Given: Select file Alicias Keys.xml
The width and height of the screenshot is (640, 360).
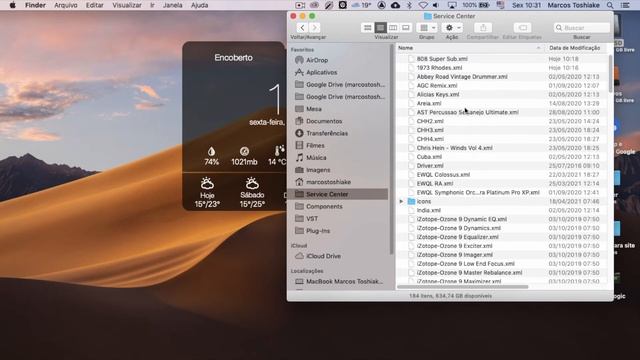Looking at the screenshot, I should point(438,94).
